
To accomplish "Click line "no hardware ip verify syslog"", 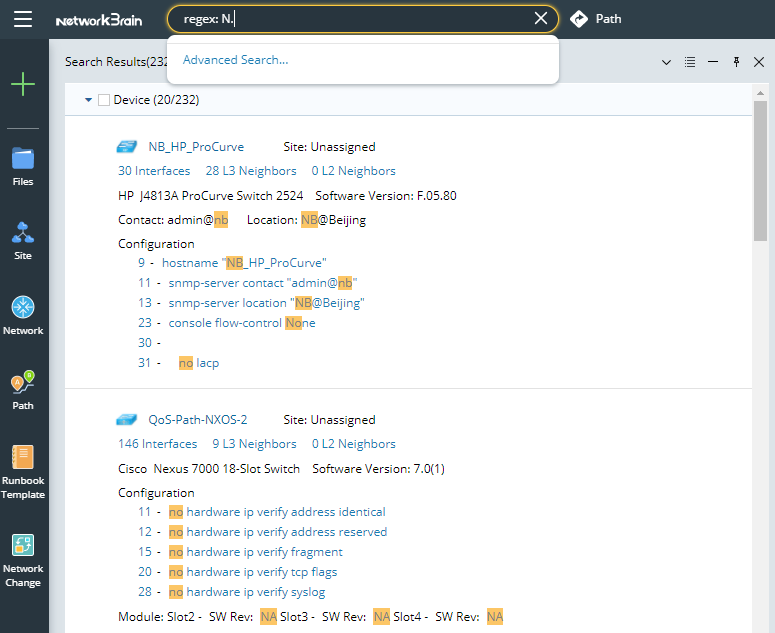I will click(247, 592).
